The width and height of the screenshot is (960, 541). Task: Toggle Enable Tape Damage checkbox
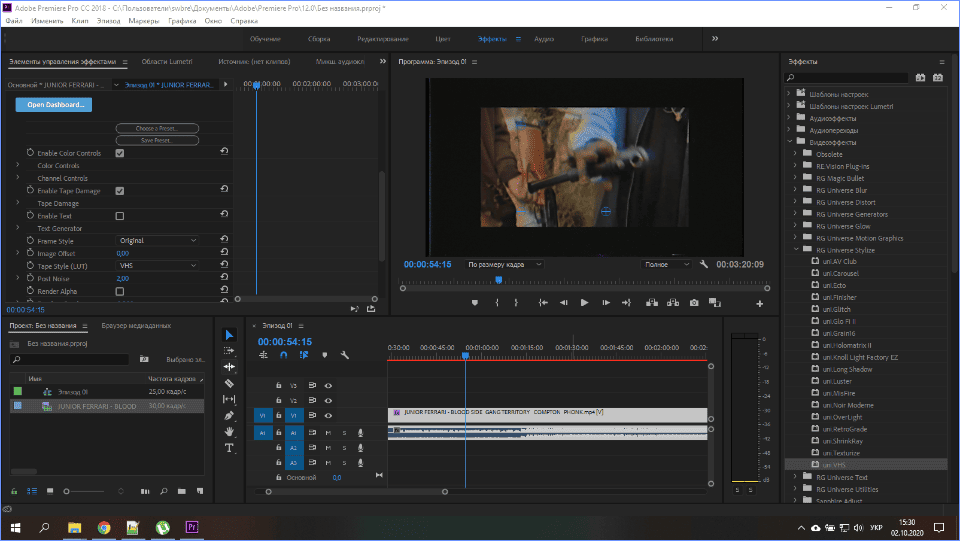pyautogui.click(x=120, y=191)
